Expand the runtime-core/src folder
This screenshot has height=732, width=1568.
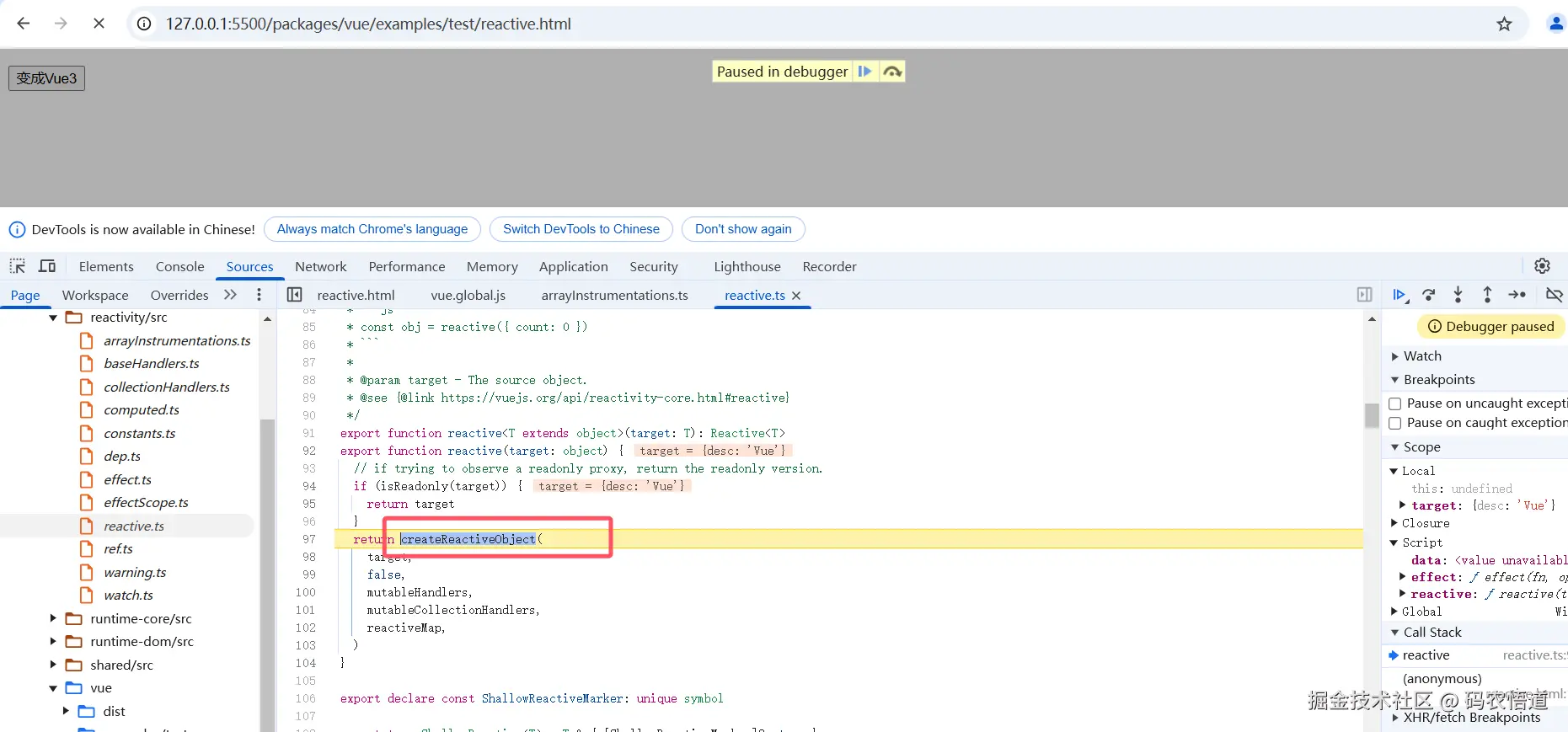coord(53,618)
